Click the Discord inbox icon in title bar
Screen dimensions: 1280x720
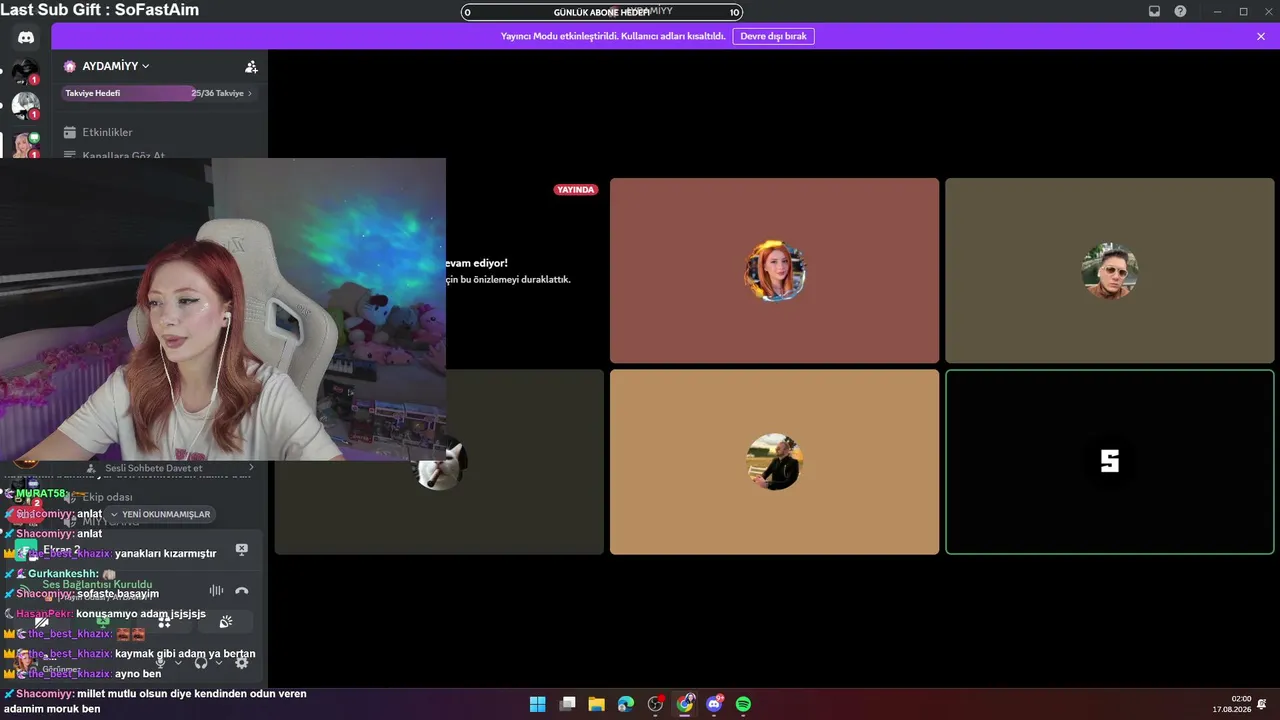(x=1154, y=11)
